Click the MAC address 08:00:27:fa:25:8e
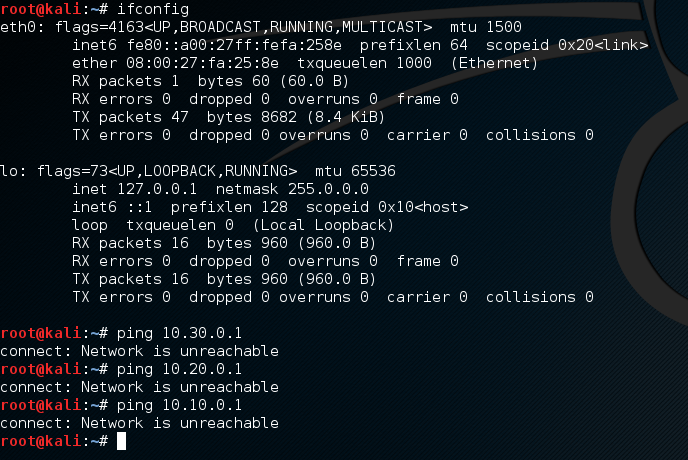Image resolution: width=688 pixels, height=460 pixels. click(202, 63)
